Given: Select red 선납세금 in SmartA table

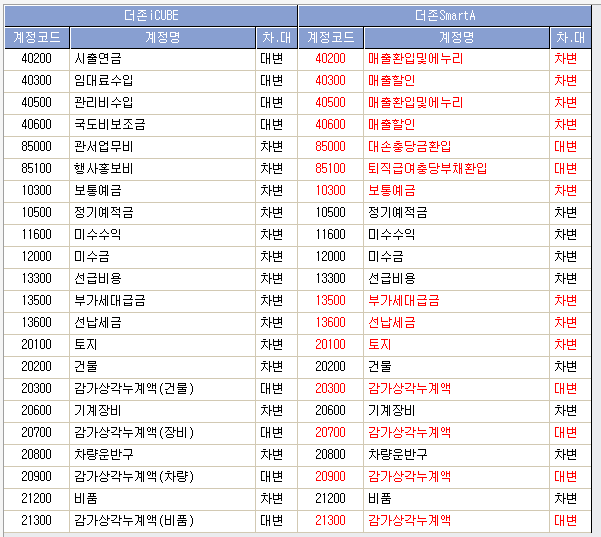Looking at the screenshot, I should coord(456,323).
